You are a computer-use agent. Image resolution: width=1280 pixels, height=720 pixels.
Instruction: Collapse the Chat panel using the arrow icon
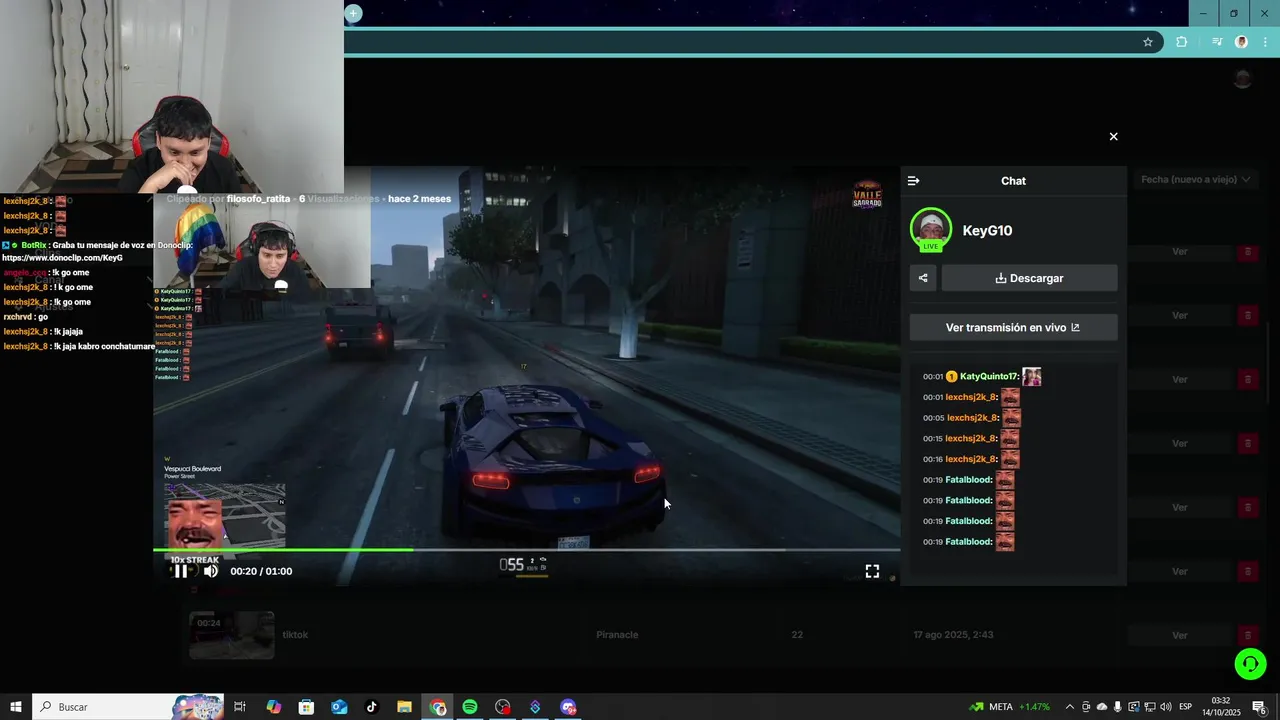[x=913, y=181]
